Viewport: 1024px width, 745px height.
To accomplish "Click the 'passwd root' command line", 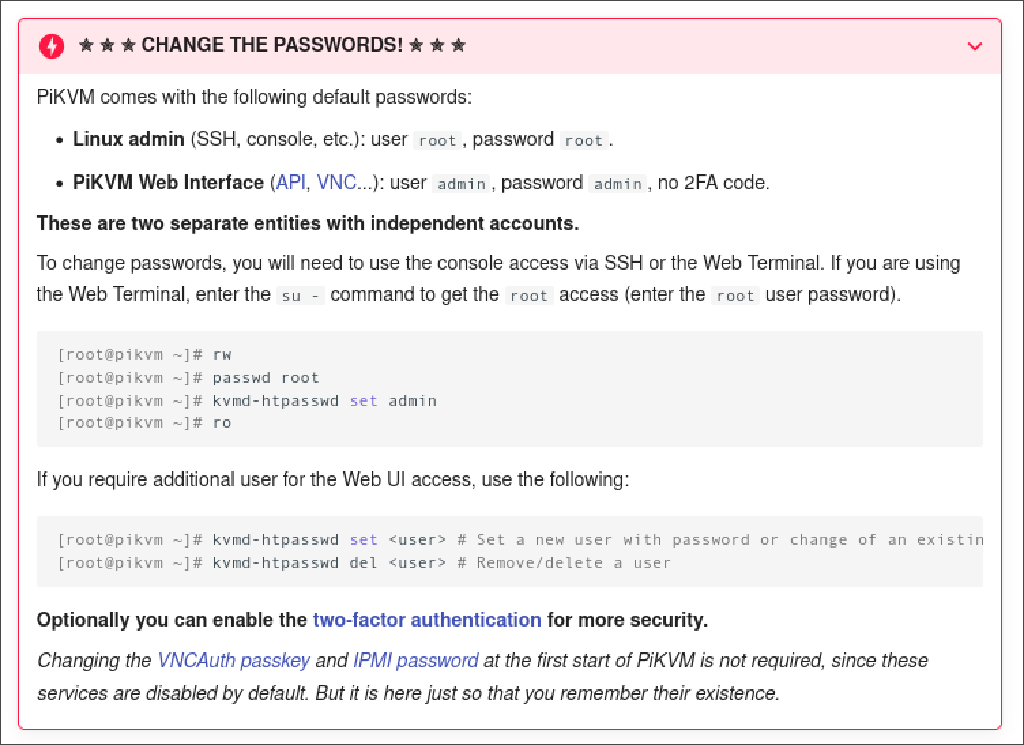I will coord(265,378).
